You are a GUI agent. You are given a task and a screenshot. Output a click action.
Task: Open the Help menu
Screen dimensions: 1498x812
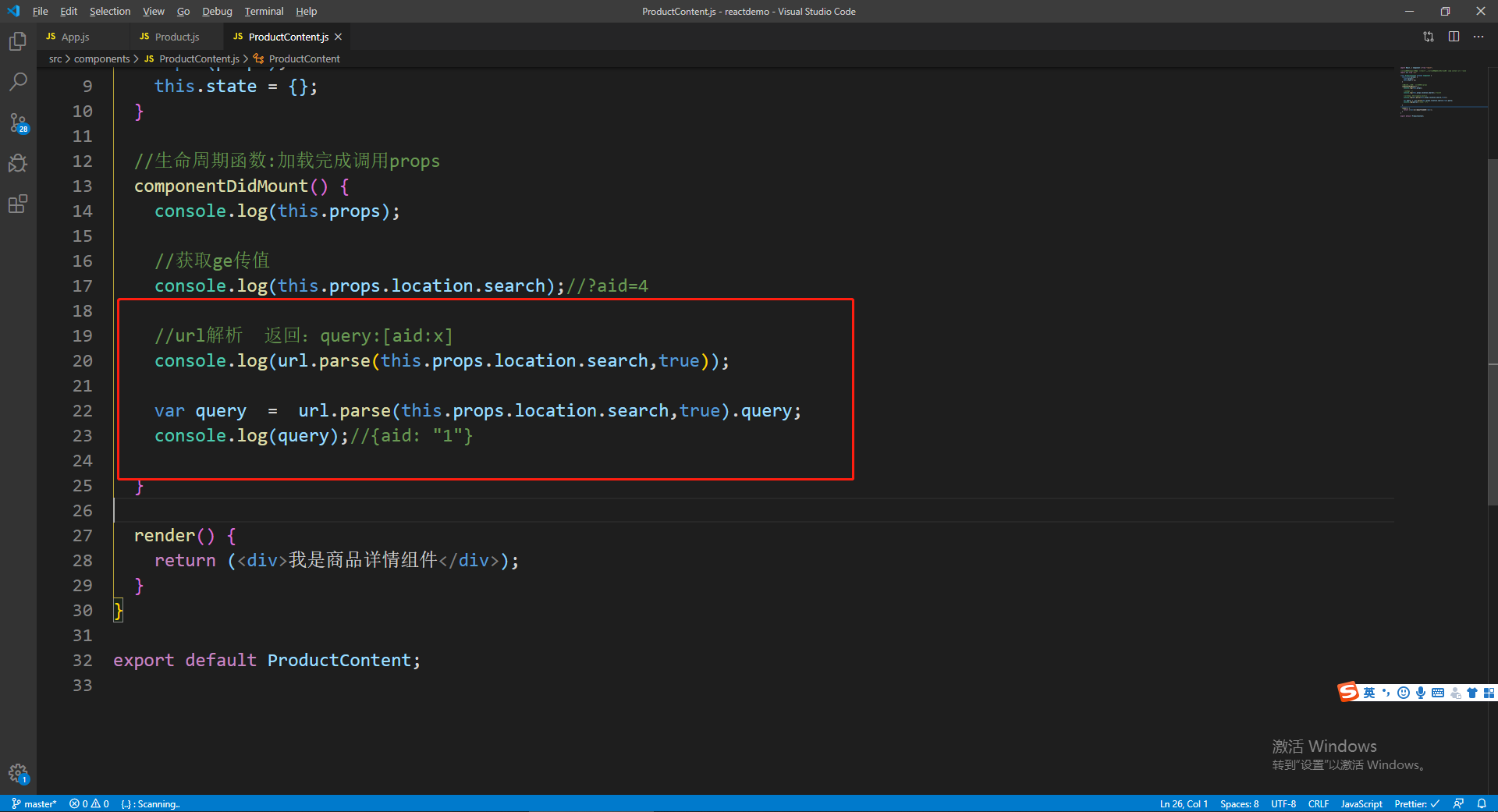coord(306,11)
